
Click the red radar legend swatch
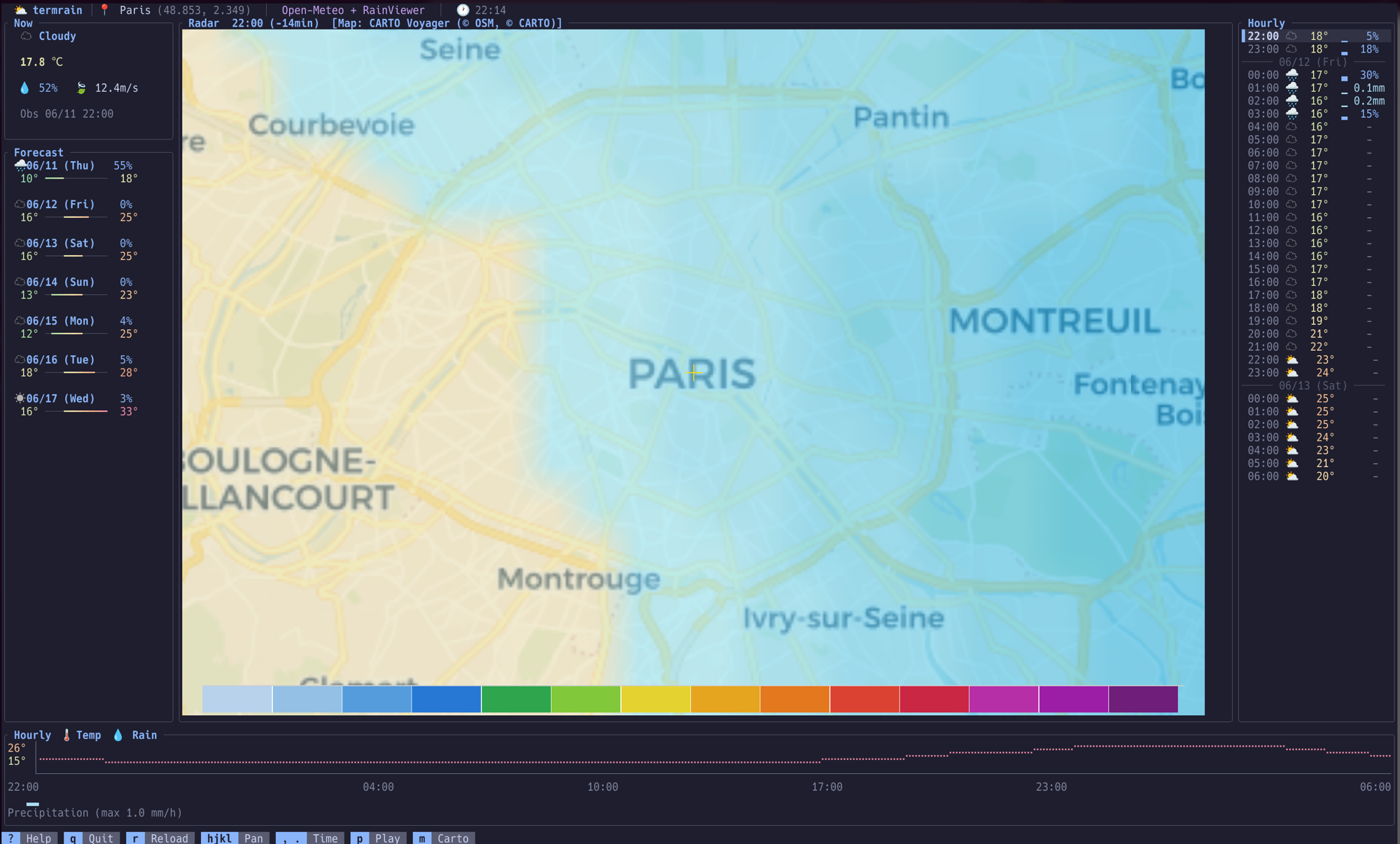pos(864,699)
